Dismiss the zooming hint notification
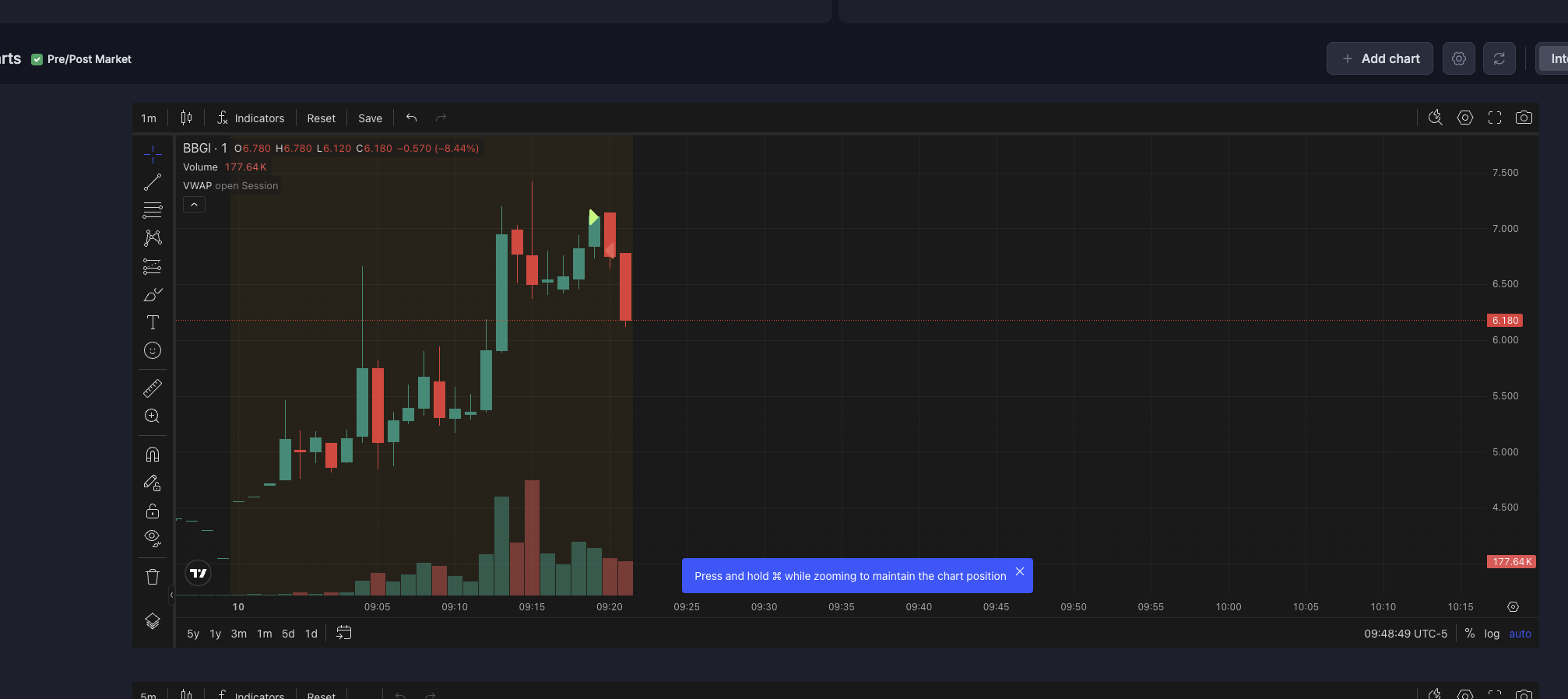Image resolution: width=1568 pixels, height=699 pixels. coord(1019,571)
